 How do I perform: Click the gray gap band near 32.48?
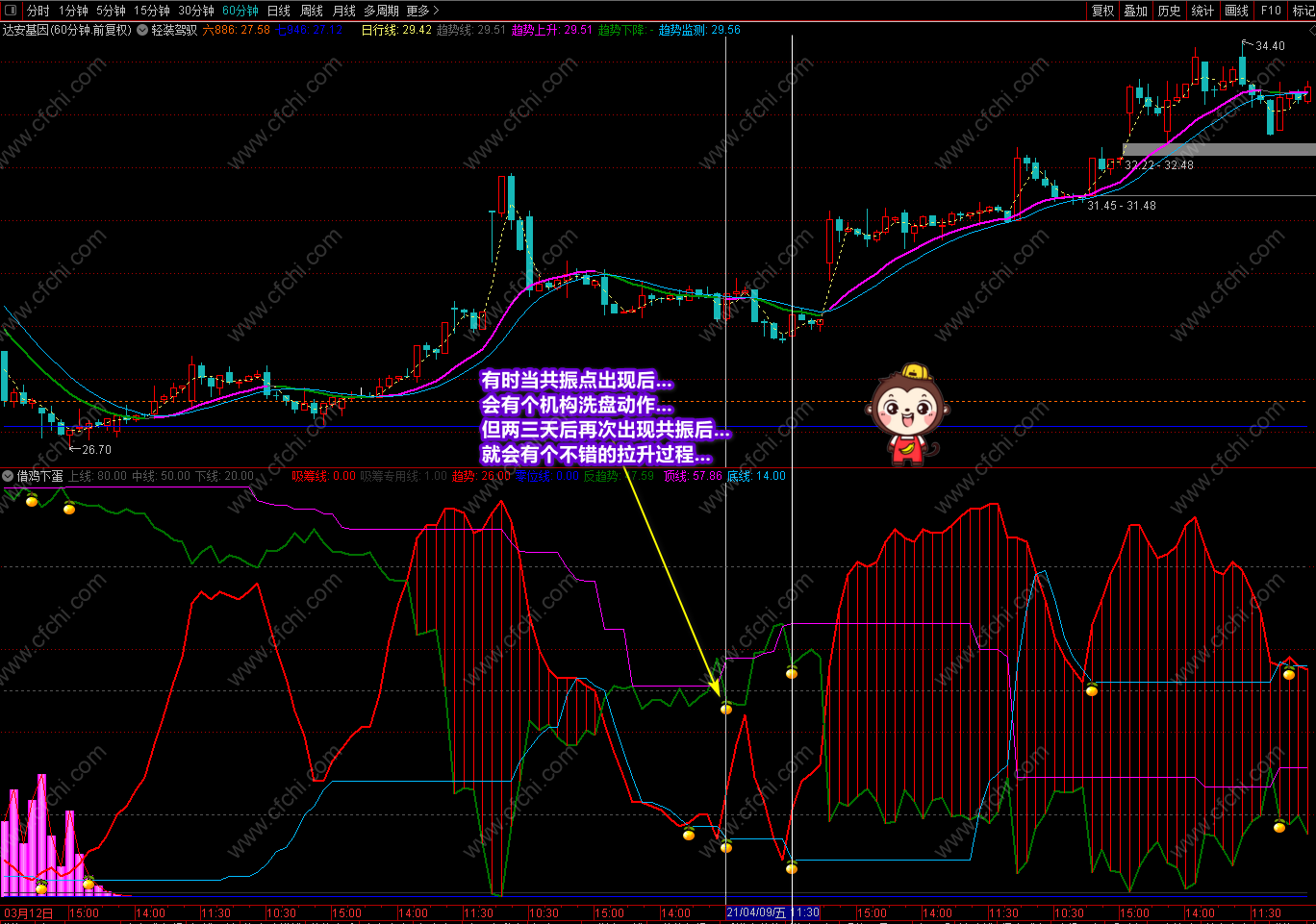[x=1219, y=149]
